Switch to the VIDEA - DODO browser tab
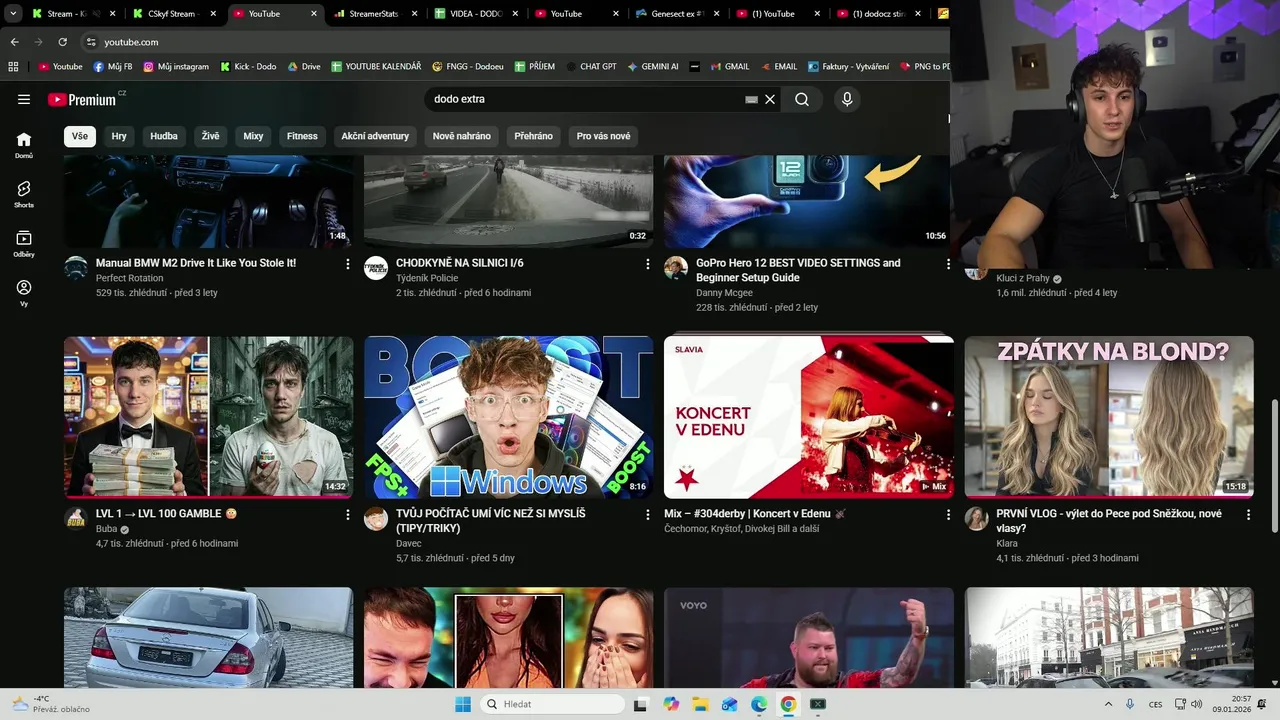The image size is (1280, 720). click(474, 14)
